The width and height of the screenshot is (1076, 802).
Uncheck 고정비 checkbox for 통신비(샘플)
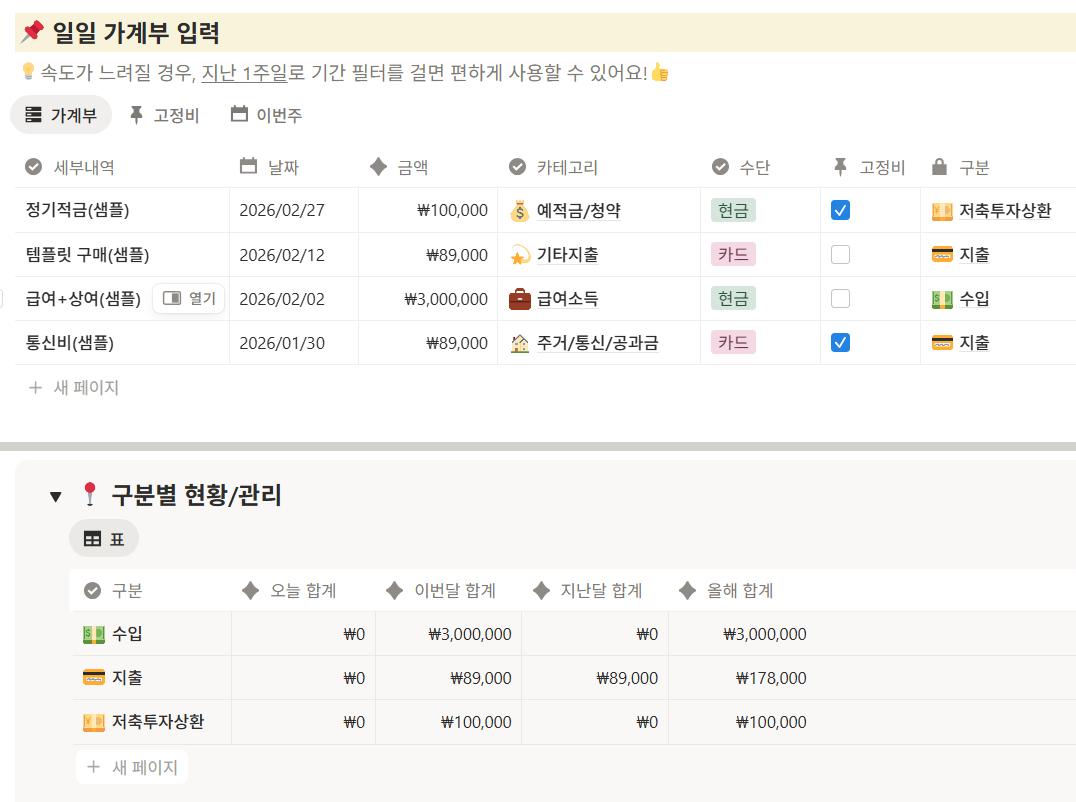(840, 342)
